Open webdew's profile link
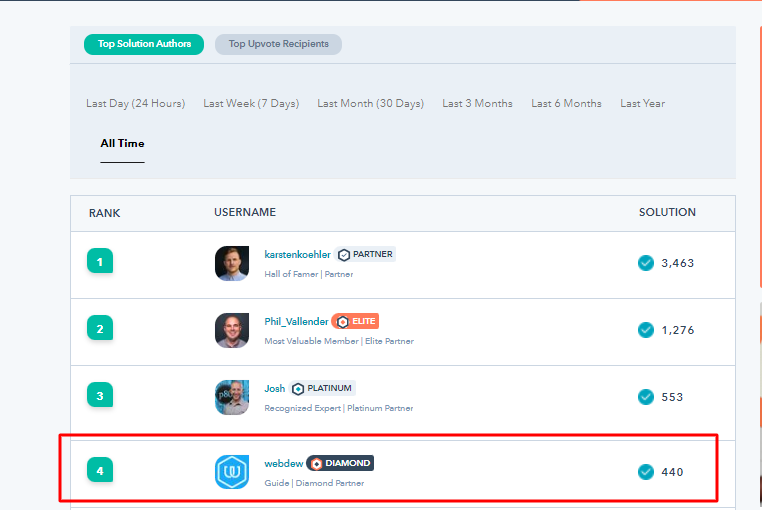Image resolution: width=762 pixels, height=510 pixels. [284, 463]
